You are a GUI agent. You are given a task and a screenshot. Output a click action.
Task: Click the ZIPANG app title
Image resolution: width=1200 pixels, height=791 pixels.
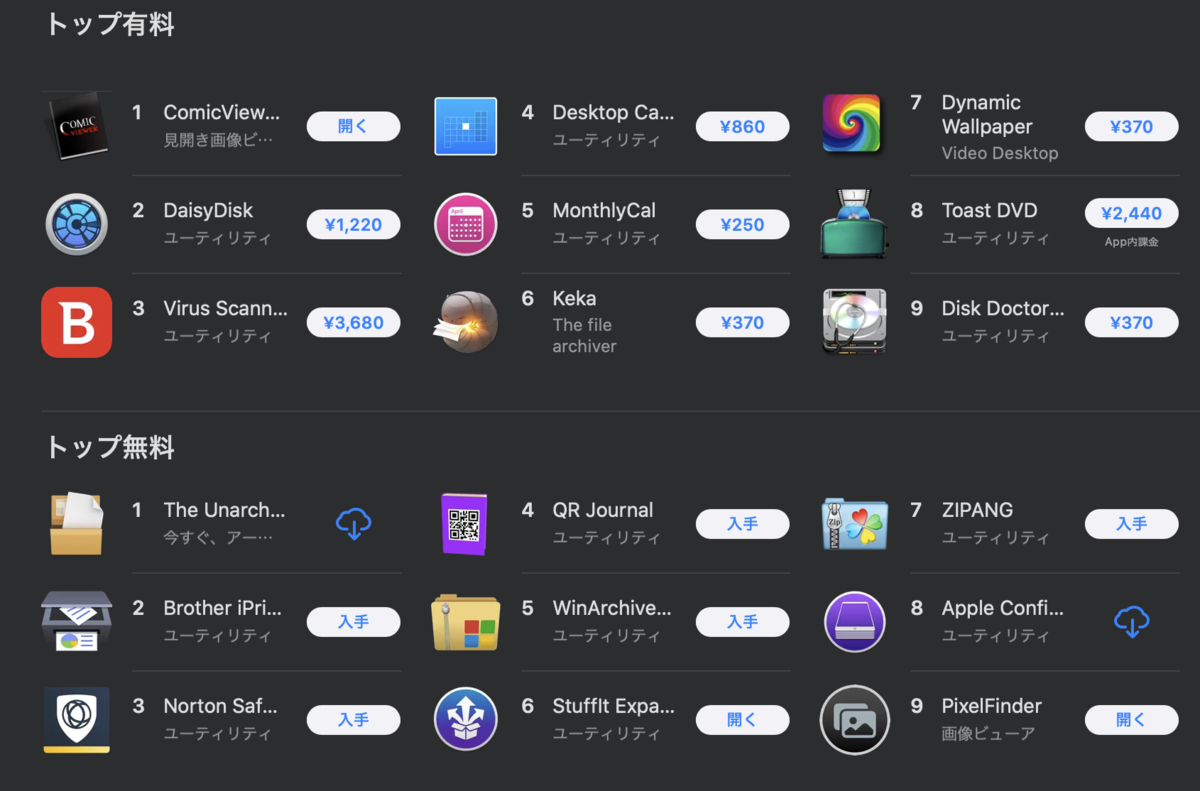tap(977, 510)
